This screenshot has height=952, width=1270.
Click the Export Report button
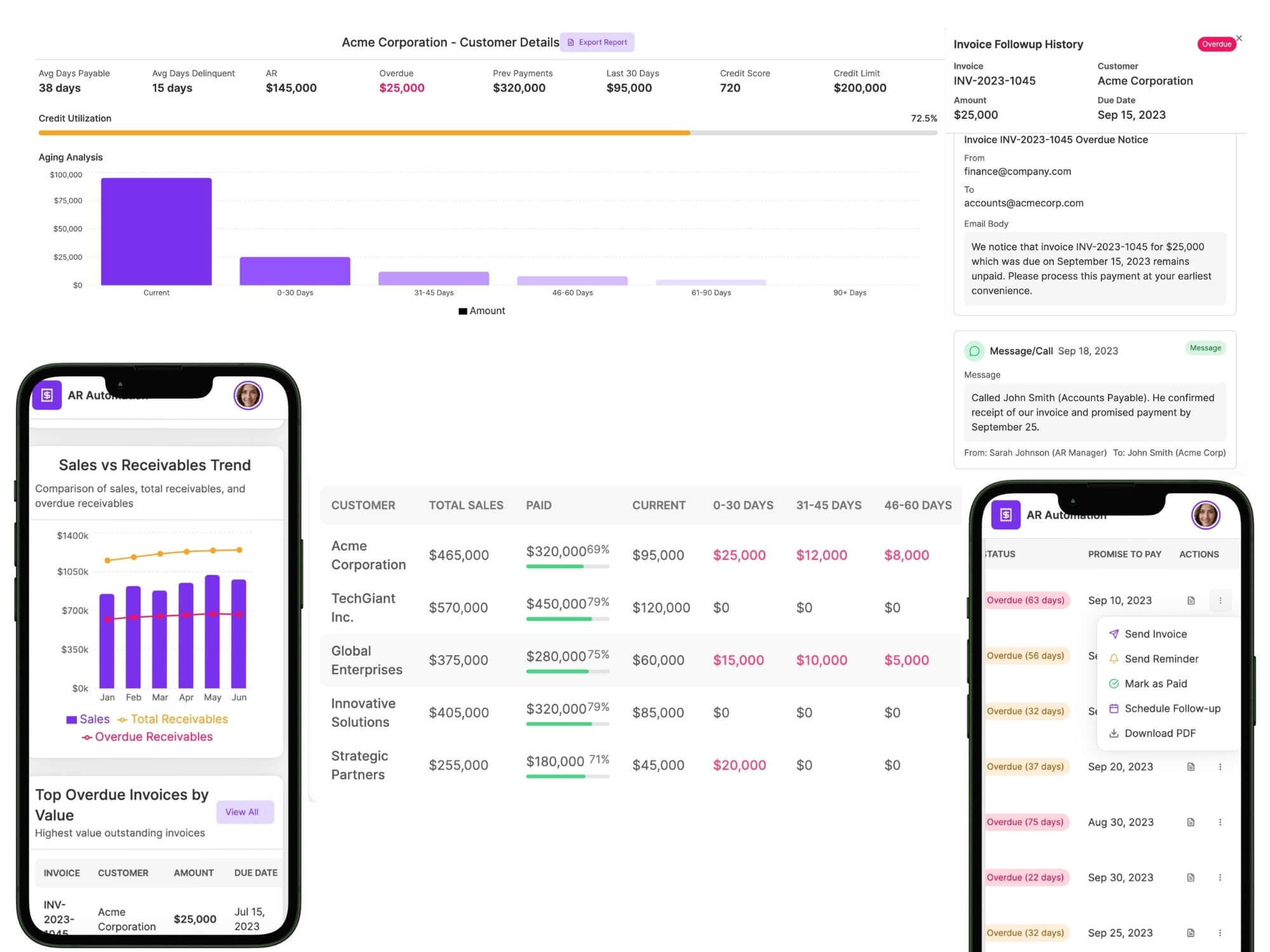[596, 42]
